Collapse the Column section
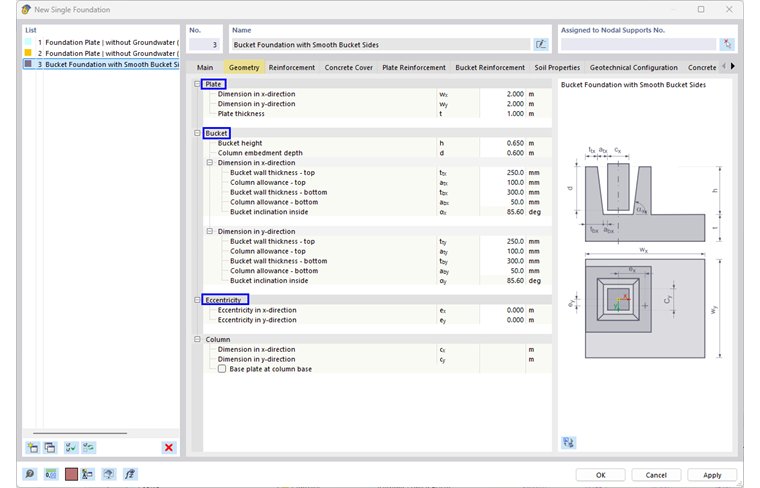 [197, 339]
